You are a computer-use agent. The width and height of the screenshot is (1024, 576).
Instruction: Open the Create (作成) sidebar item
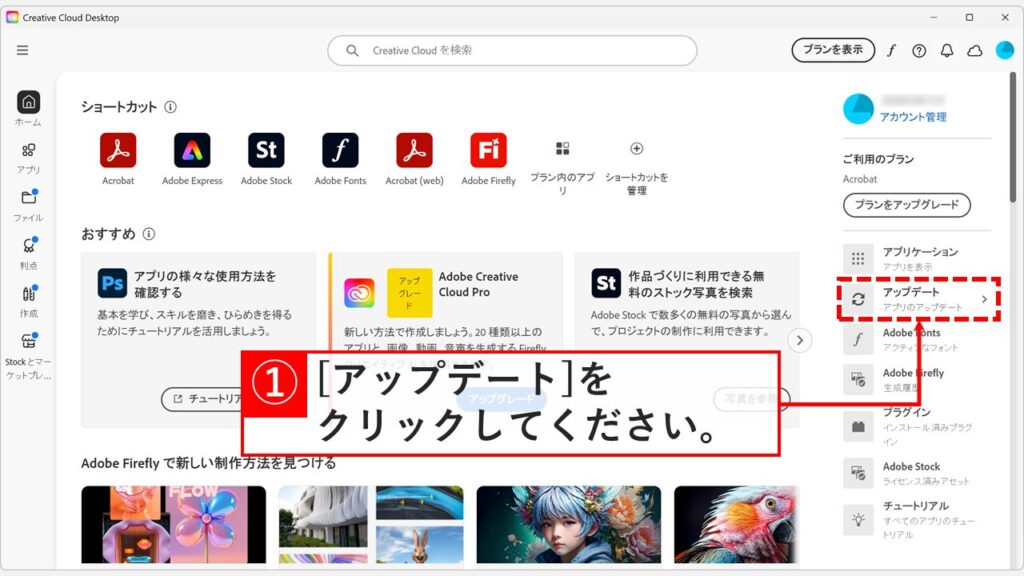tap(28, 301)
